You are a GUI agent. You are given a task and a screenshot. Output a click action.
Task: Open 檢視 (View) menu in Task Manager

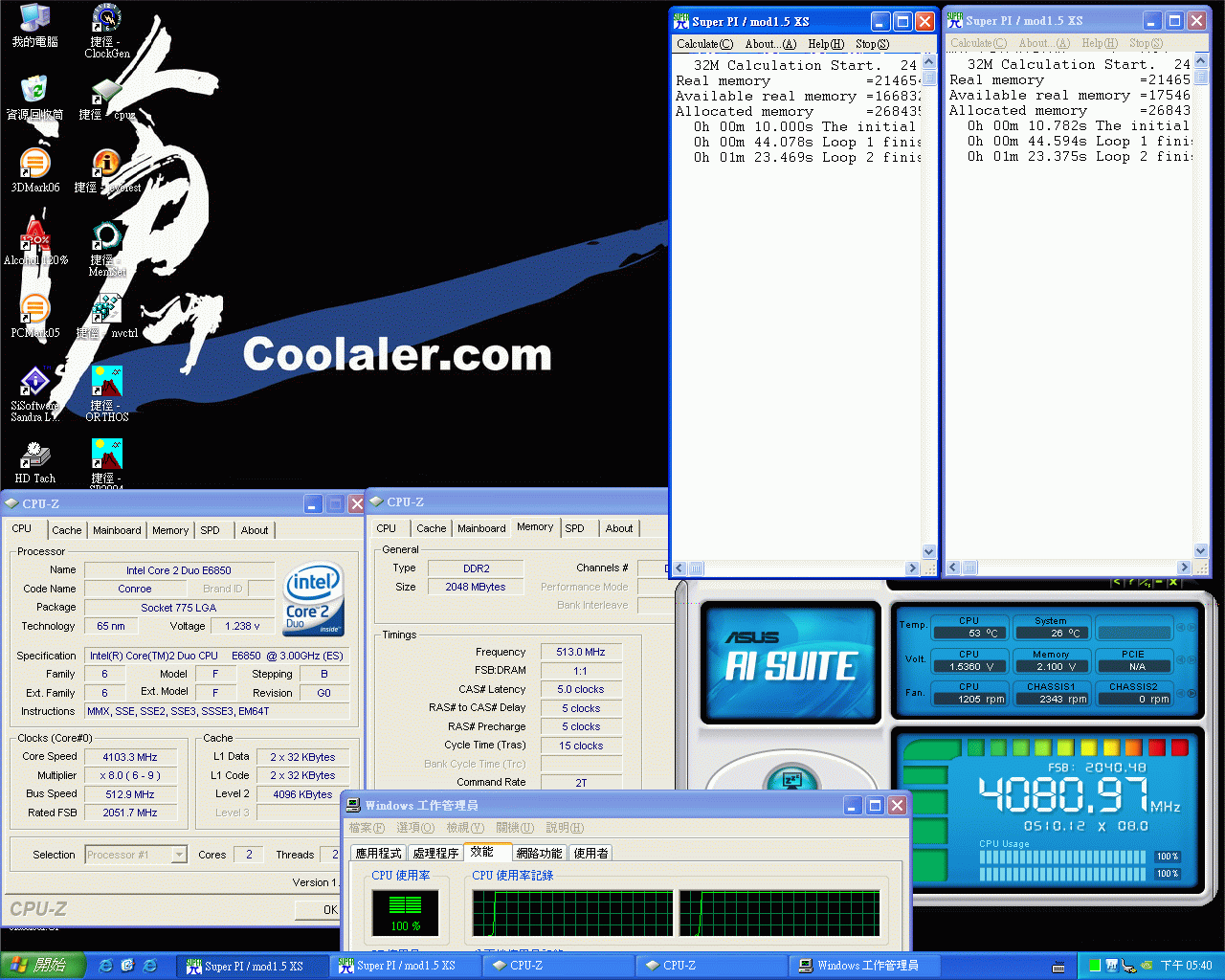465,828
